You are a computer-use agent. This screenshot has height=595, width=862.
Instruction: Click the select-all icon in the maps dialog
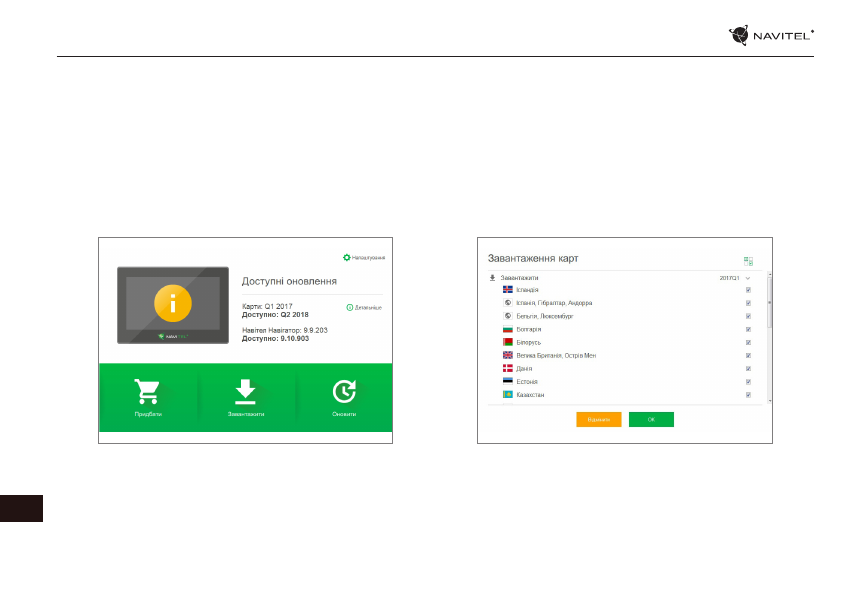[748, 260]
